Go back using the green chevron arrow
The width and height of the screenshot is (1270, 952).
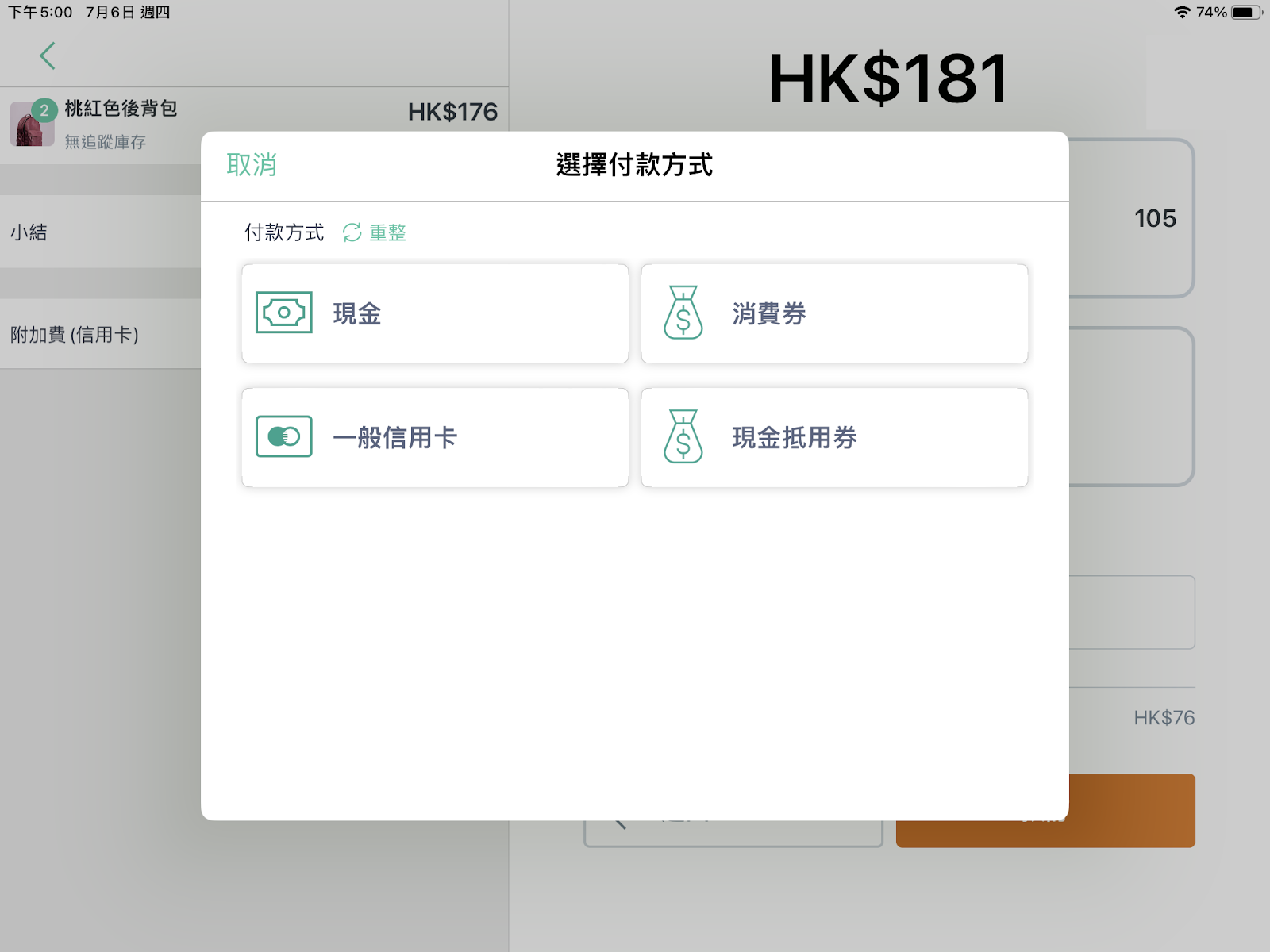coord(48,56)
